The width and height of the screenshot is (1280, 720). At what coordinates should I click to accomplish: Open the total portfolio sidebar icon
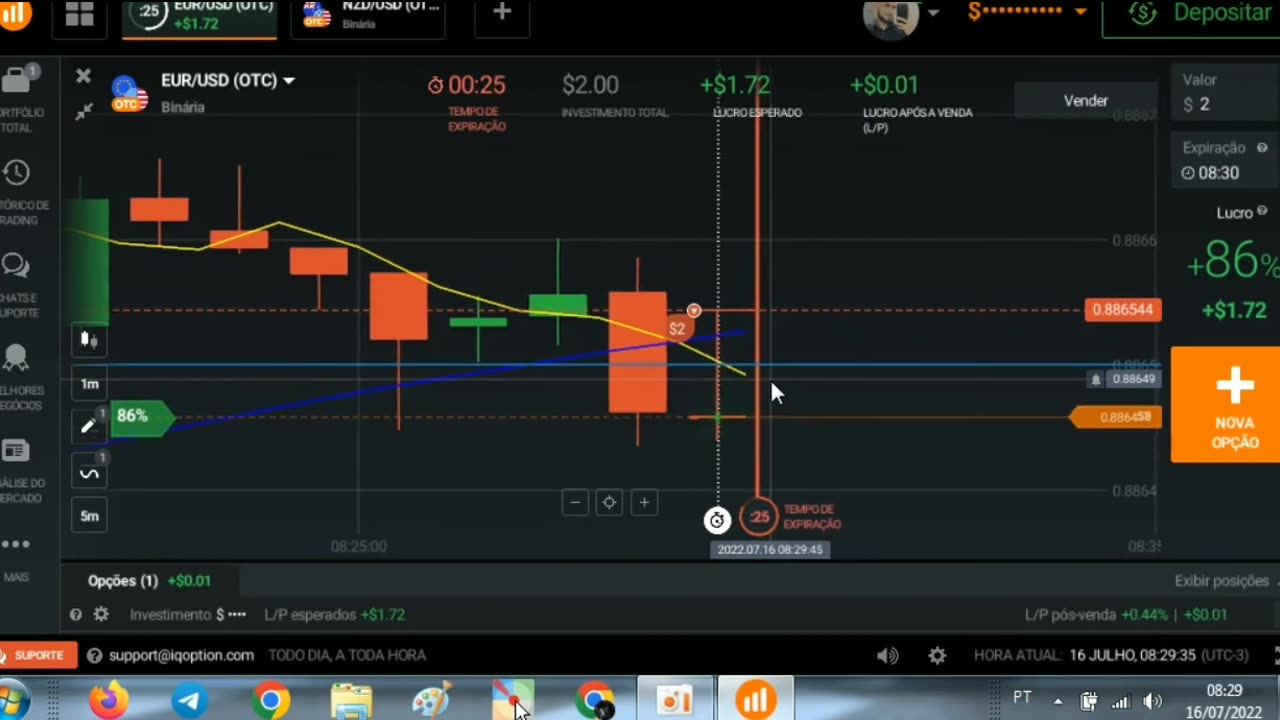point(18,80)
